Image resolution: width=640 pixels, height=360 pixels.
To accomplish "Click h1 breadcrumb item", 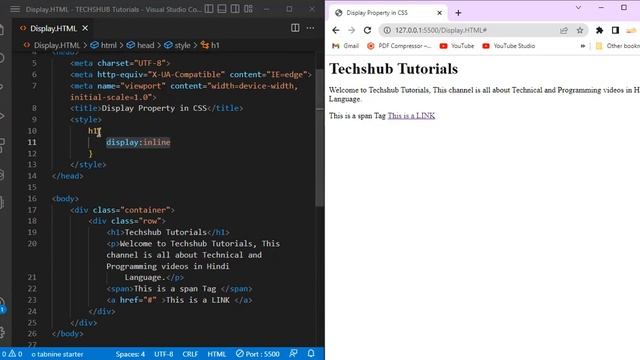I will tap(215, 45).
